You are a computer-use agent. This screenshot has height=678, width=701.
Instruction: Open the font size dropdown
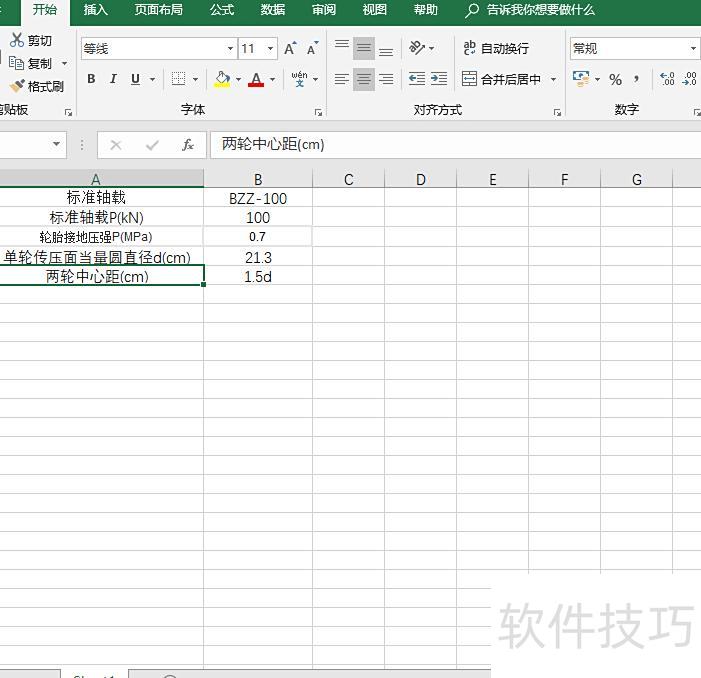(271, 49)
